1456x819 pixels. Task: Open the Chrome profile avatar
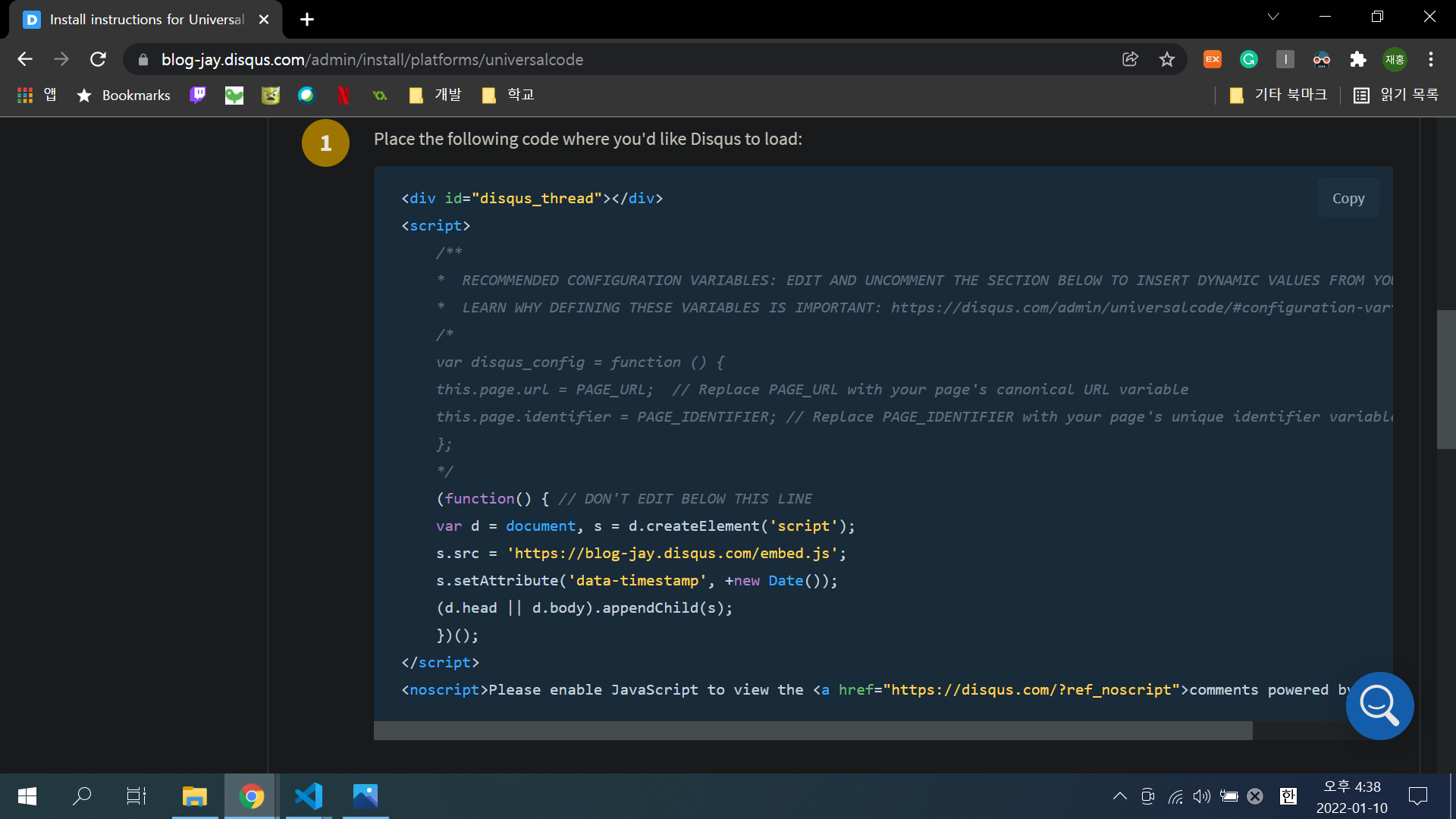(1395, 59)
